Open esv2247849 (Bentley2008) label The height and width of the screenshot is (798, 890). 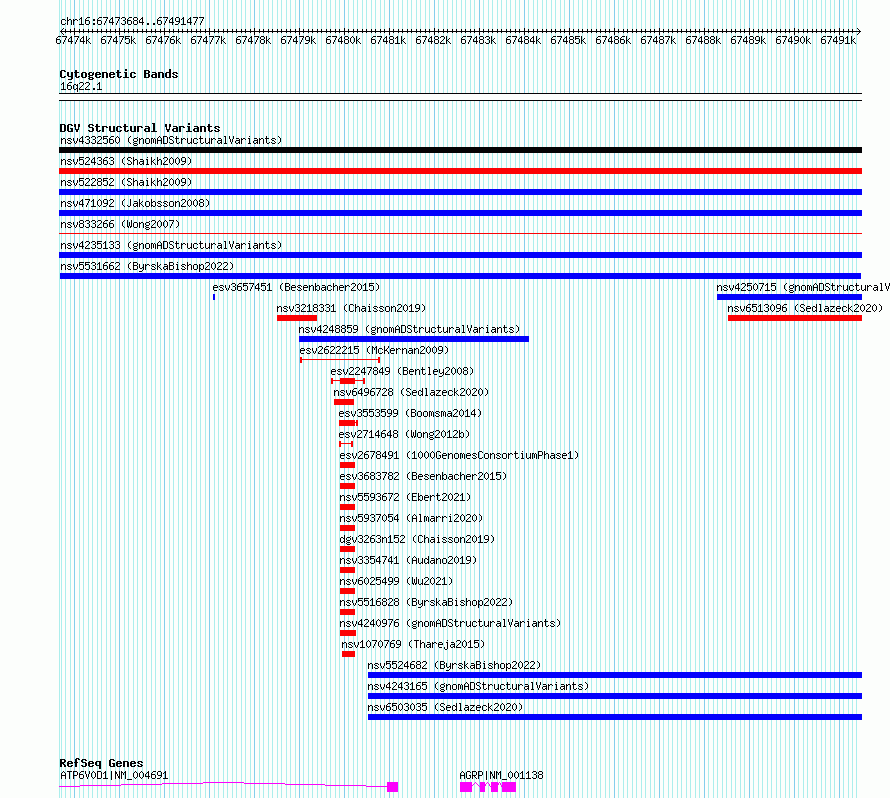402,371
